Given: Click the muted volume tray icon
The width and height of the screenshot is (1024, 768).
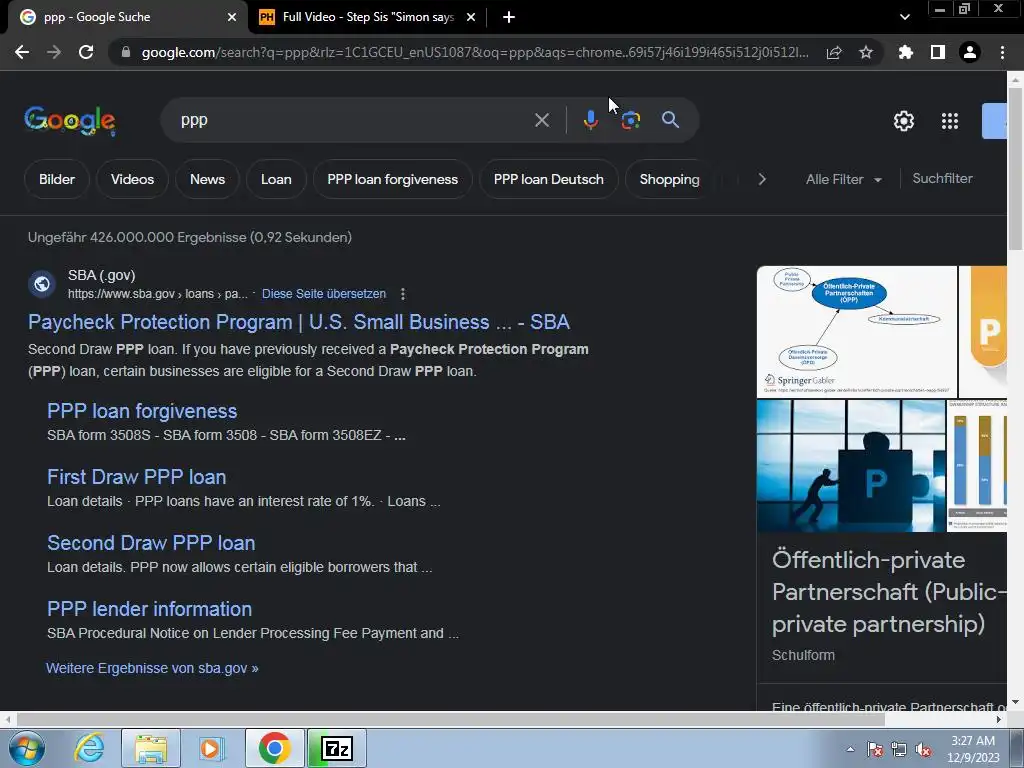Looking at the screenshot, I should click(x=923, y=750).
